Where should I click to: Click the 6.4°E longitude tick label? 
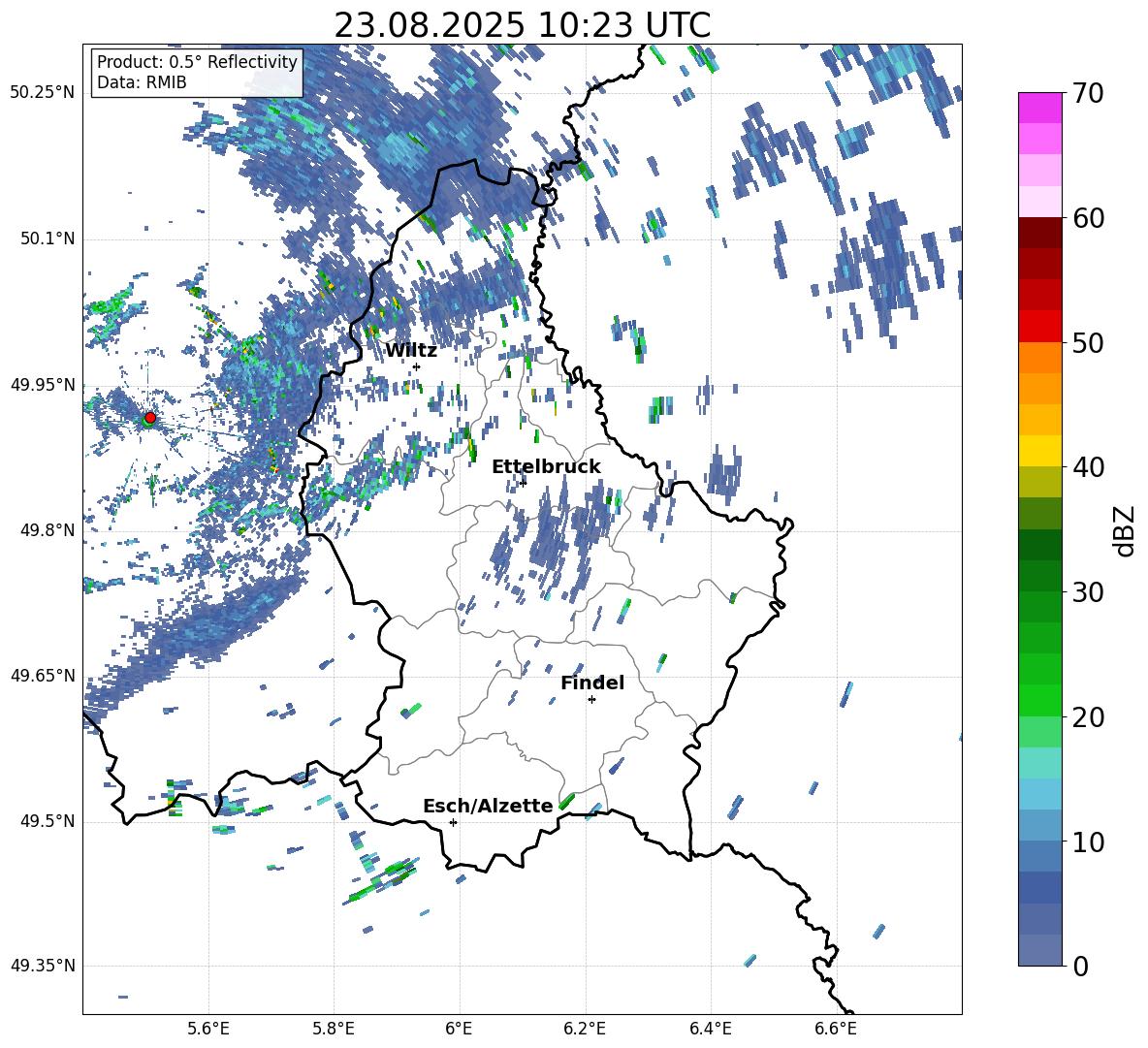click(710, 1029)
